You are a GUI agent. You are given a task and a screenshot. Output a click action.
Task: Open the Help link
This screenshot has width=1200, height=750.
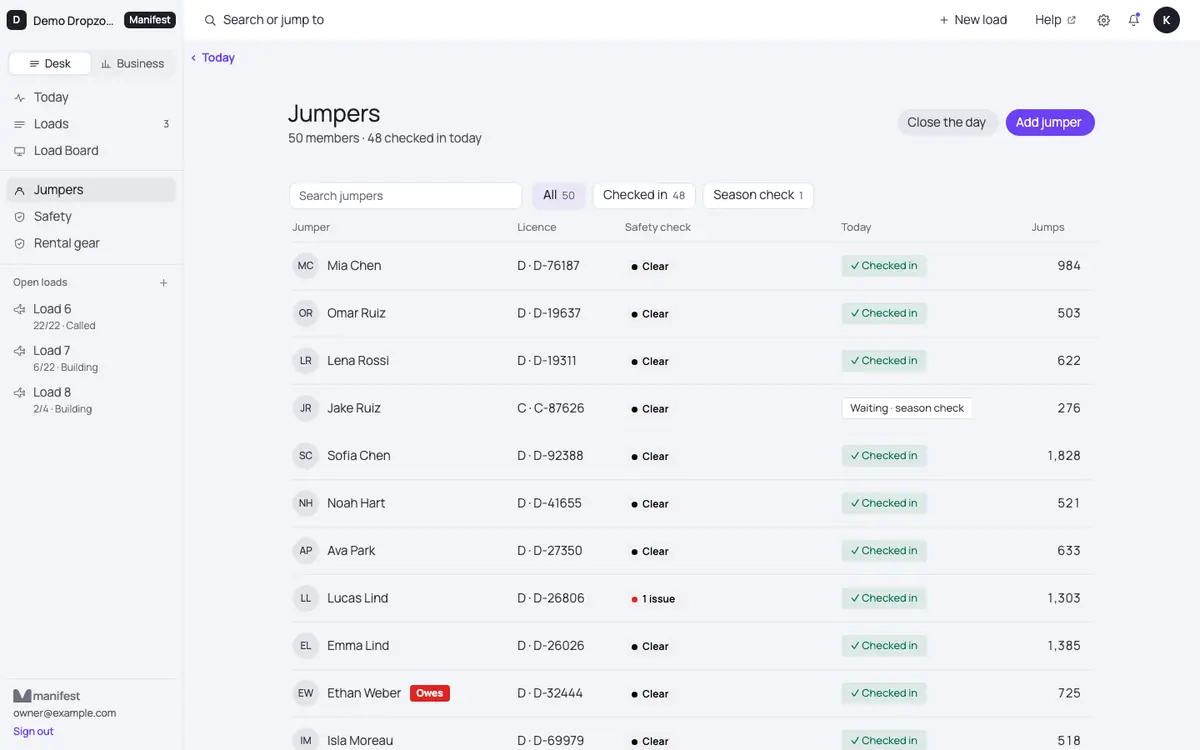point(1055,20)
